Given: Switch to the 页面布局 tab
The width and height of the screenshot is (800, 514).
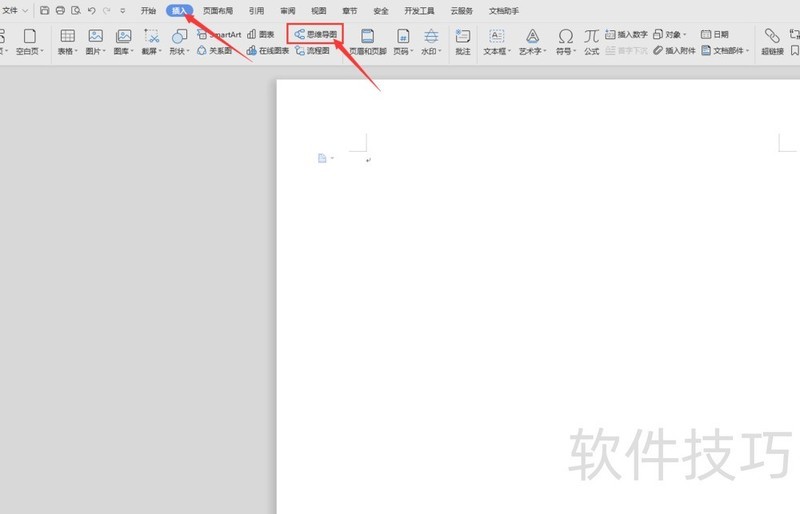Looking at the screenshot, I should [x=218, y=11].
